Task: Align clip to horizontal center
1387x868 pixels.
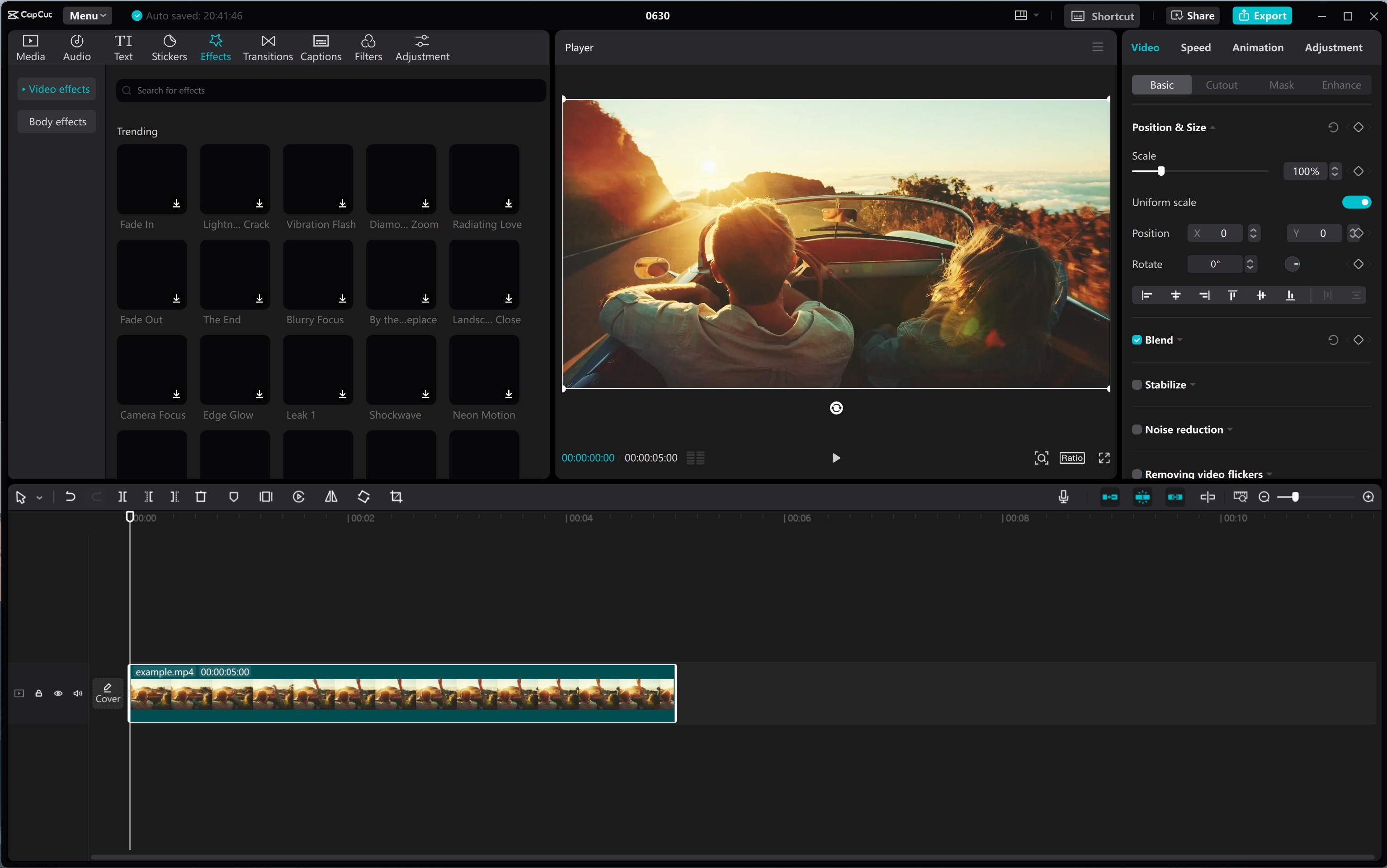Action: coord(1176,295)
